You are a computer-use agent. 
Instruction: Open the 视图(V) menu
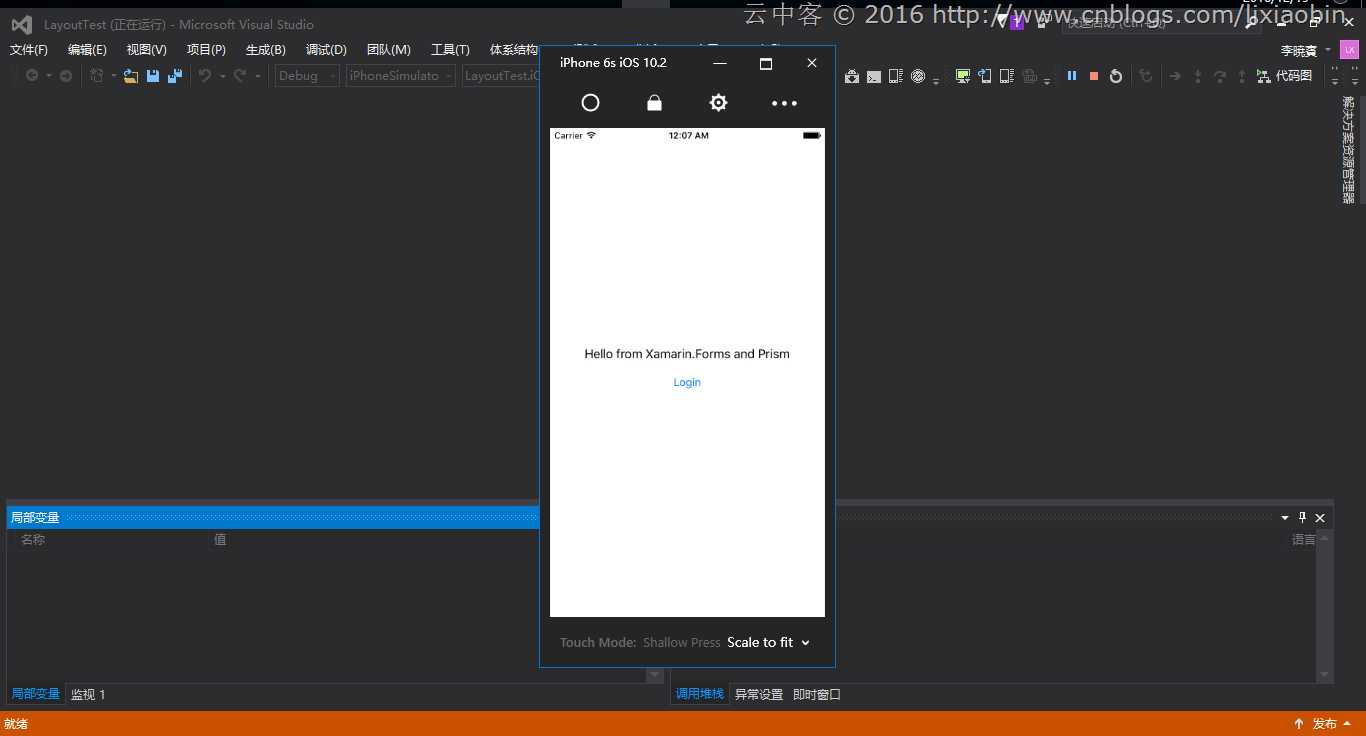[147, 50]
